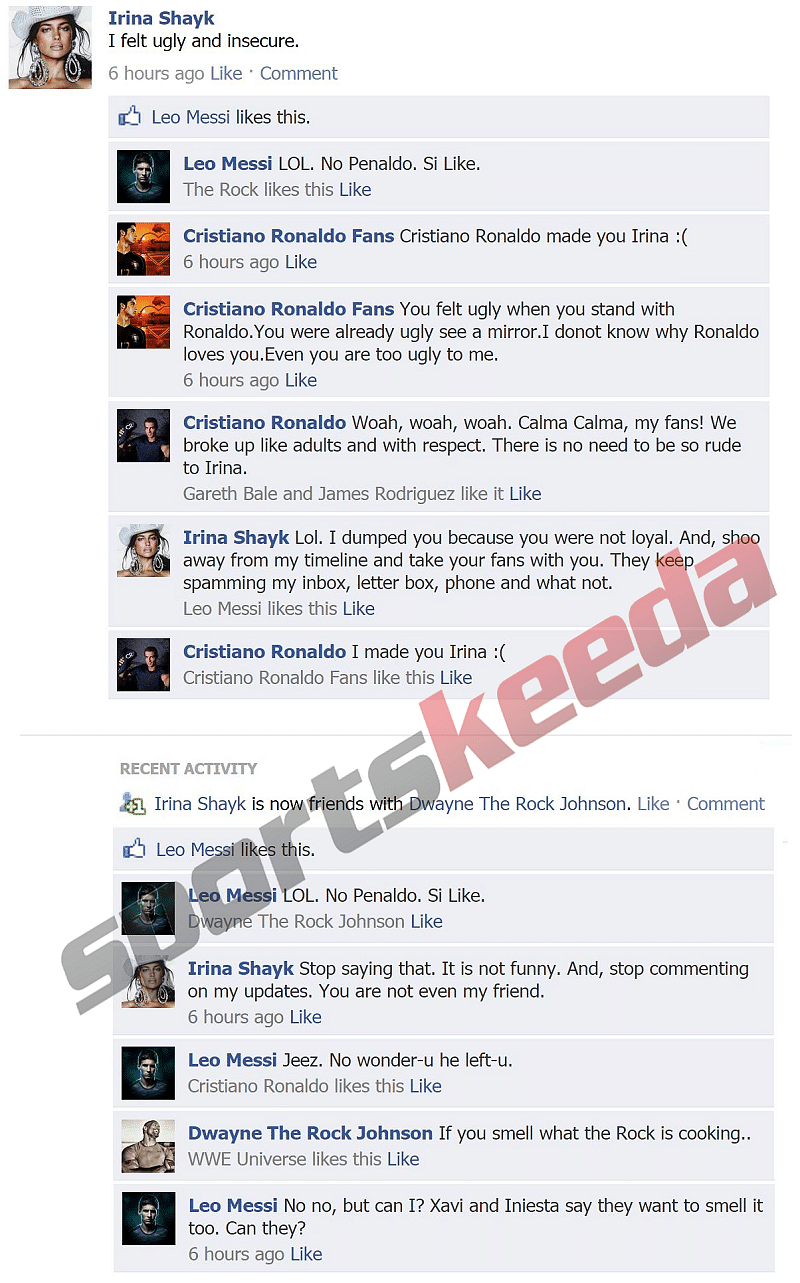Screen dimensions: 800x1283
Task: Click Cristiano Ronaldo Fans avatar on first comment
Action: [143, 249]
